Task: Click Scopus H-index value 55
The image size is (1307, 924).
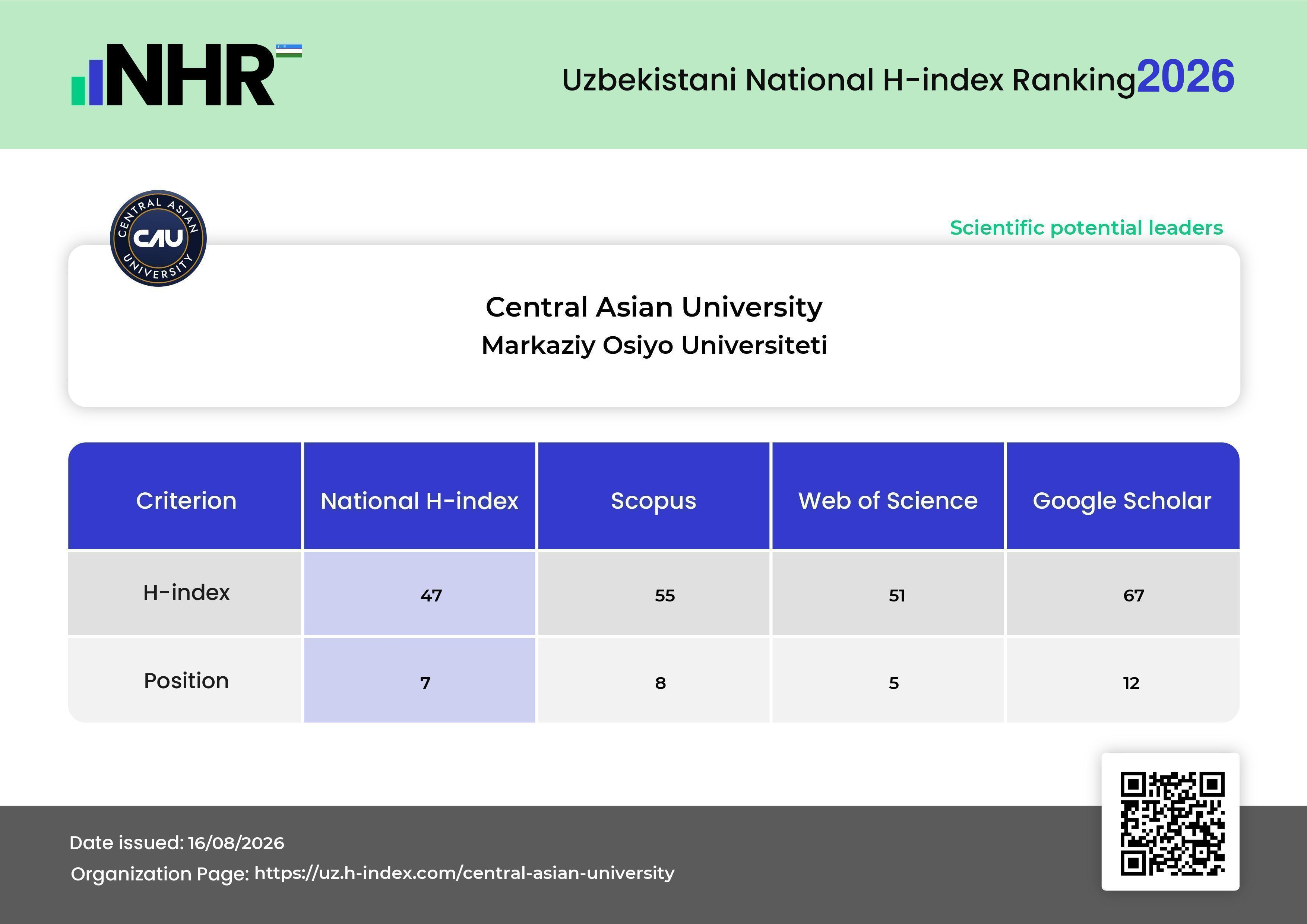Action: pyautogui.click(x=665, y=595)
